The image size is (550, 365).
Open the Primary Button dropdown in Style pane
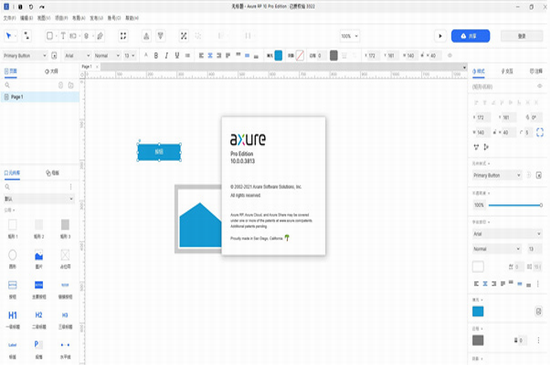tap(497, 175)
